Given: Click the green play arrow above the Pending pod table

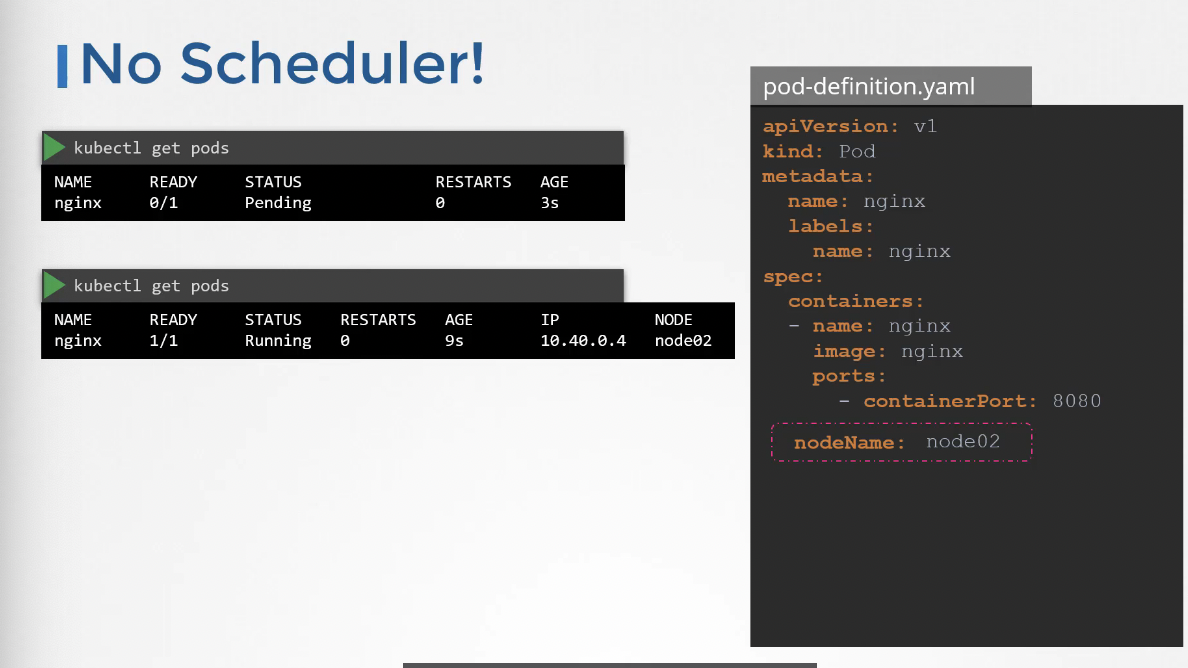Looking at the screenshot, I should 55,148.
